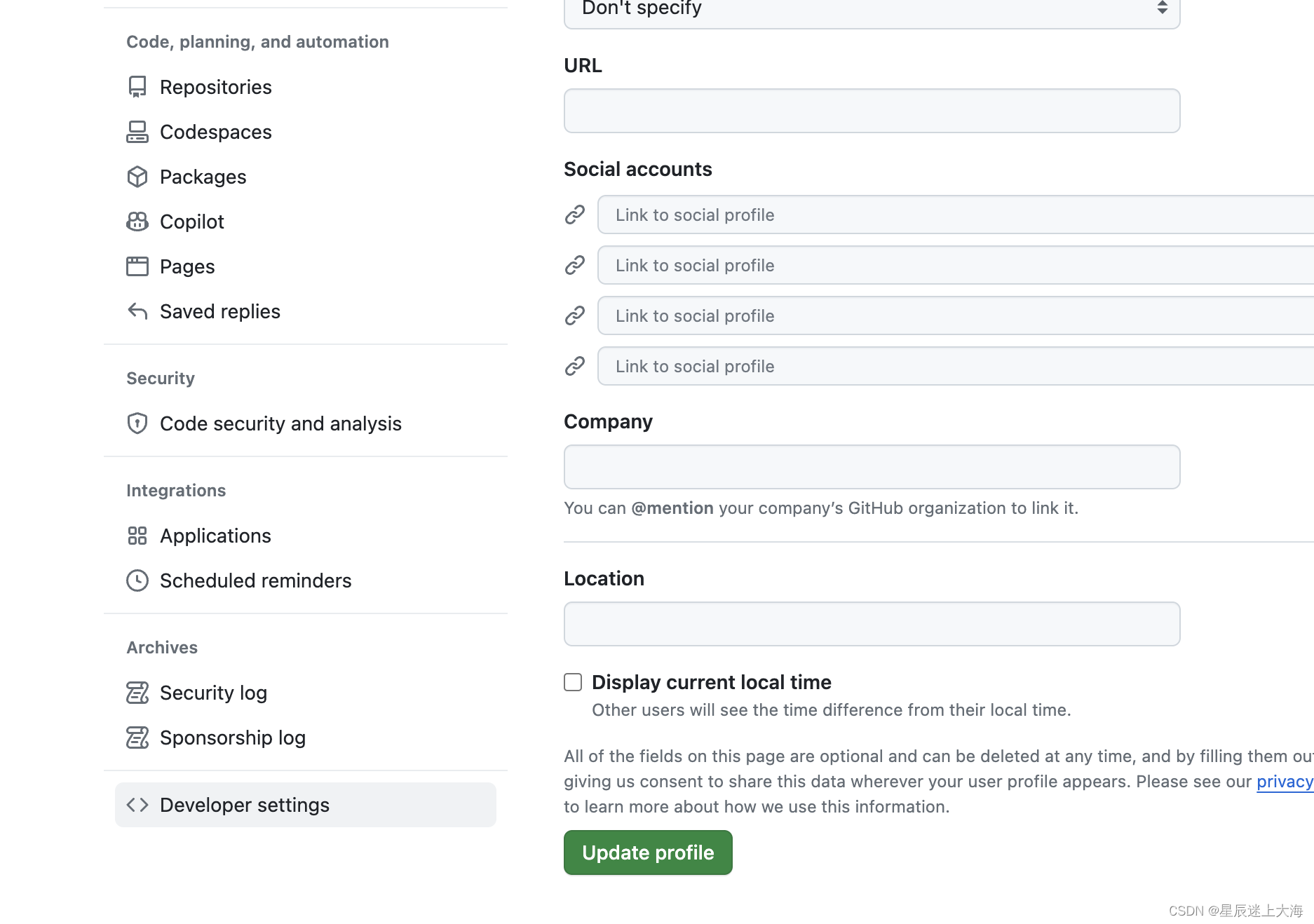Click the Codespaces icon in sidebar
The image size is (1314, 924).
click(137, 132)
